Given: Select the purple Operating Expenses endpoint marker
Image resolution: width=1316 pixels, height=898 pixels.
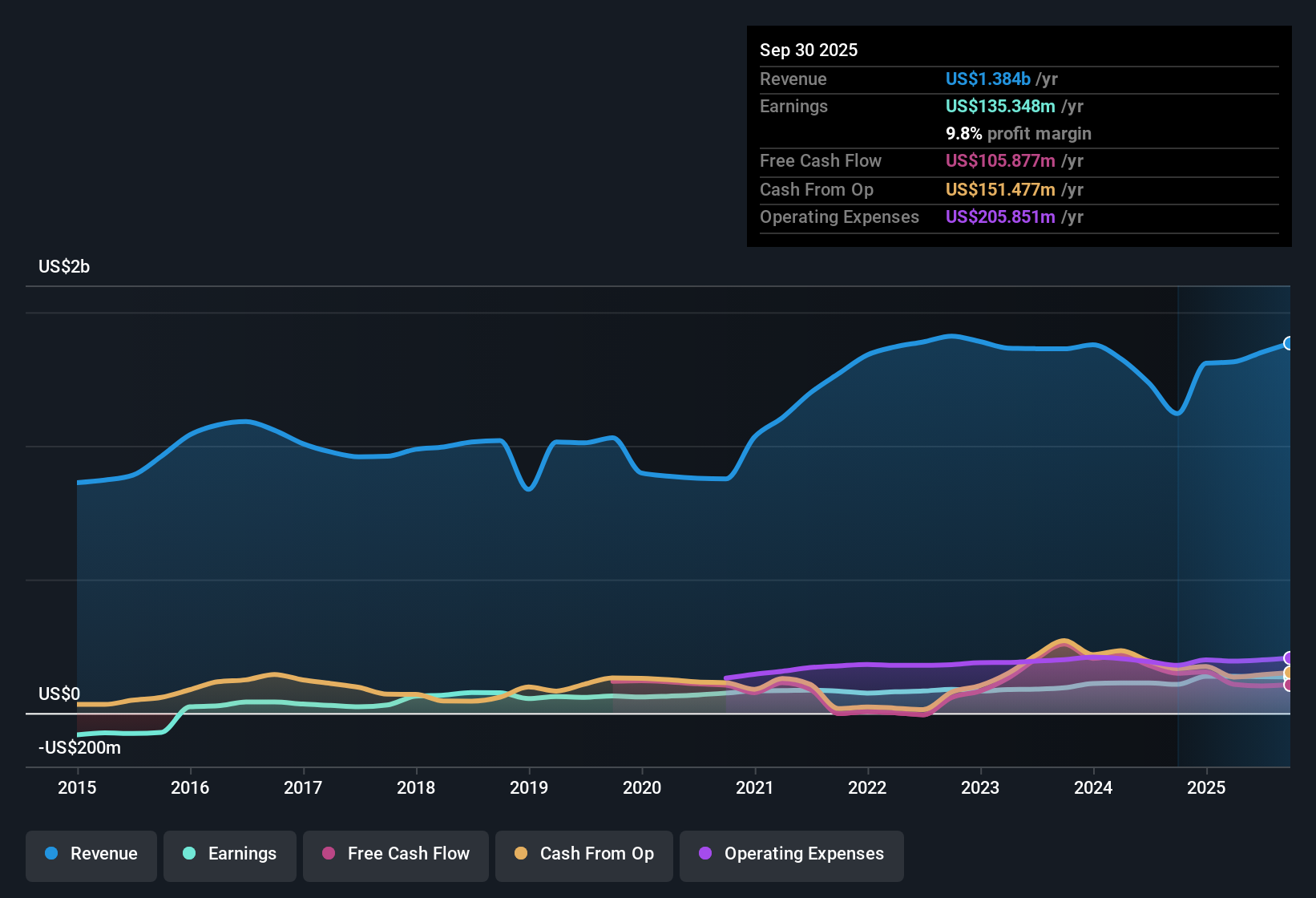Looking at the screenshot, I should tap(1290, 657).
